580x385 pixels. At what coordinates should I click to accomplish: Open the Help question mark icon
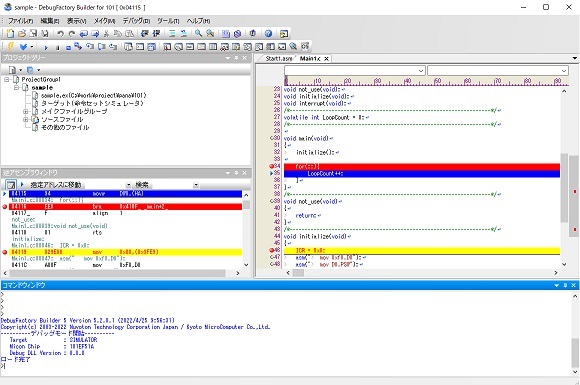coord(268,34)
